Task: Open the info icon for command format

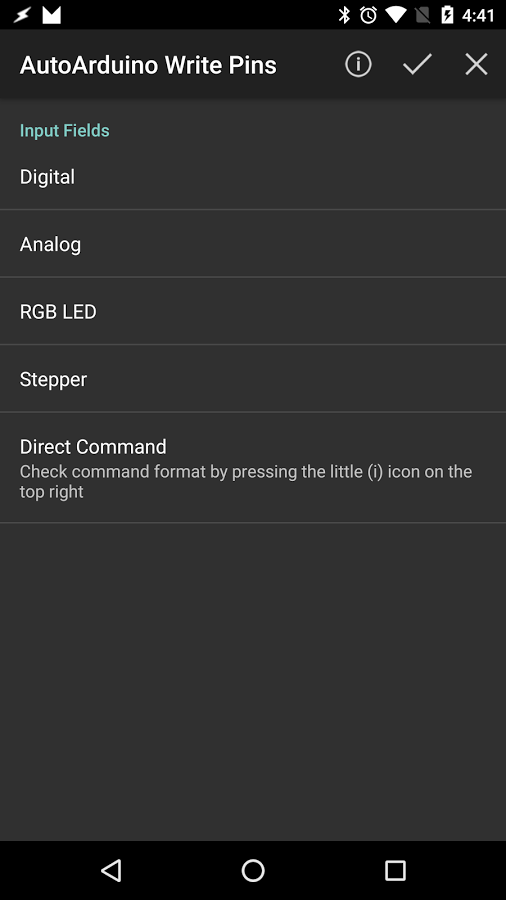Action: pos(358,64)
